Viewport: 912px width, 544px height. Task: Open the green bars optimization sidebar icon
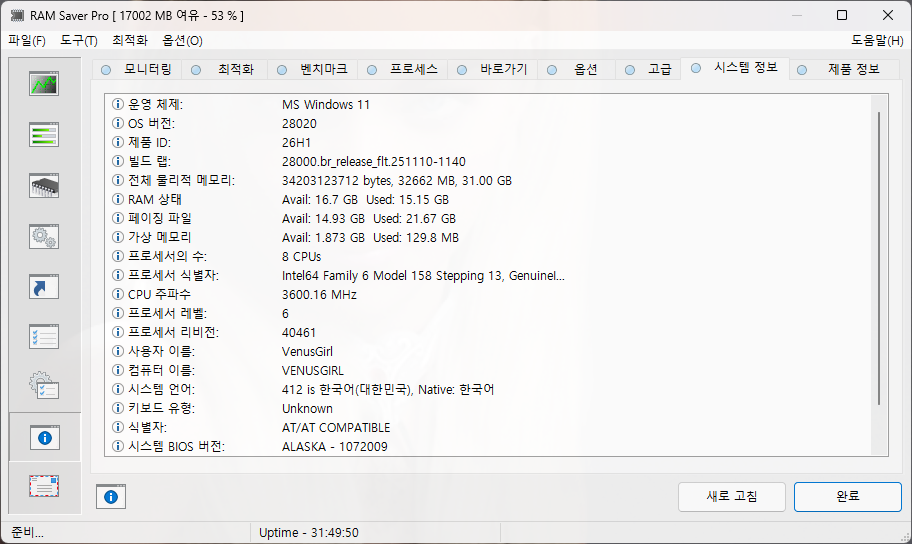coord(44,135)
